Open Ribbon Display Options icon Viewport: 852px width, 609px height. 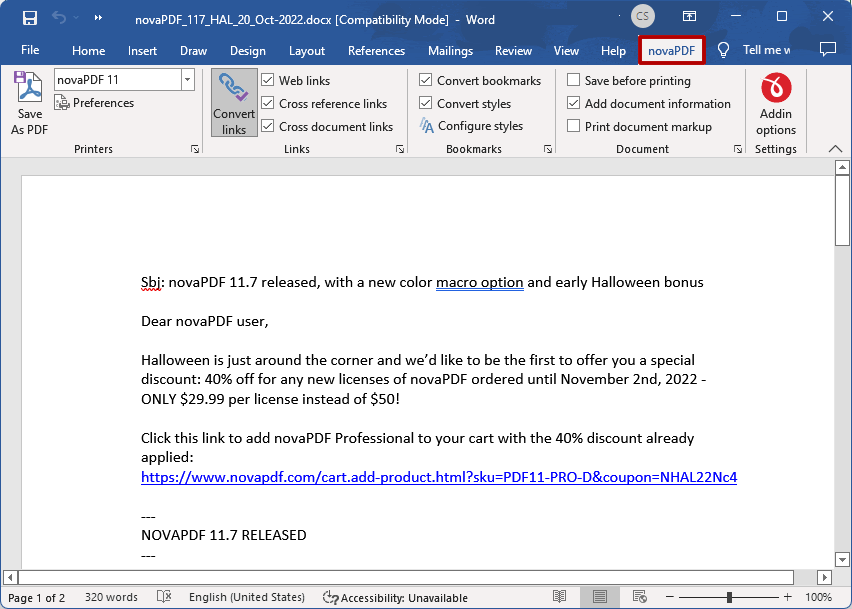coord(689,16)
